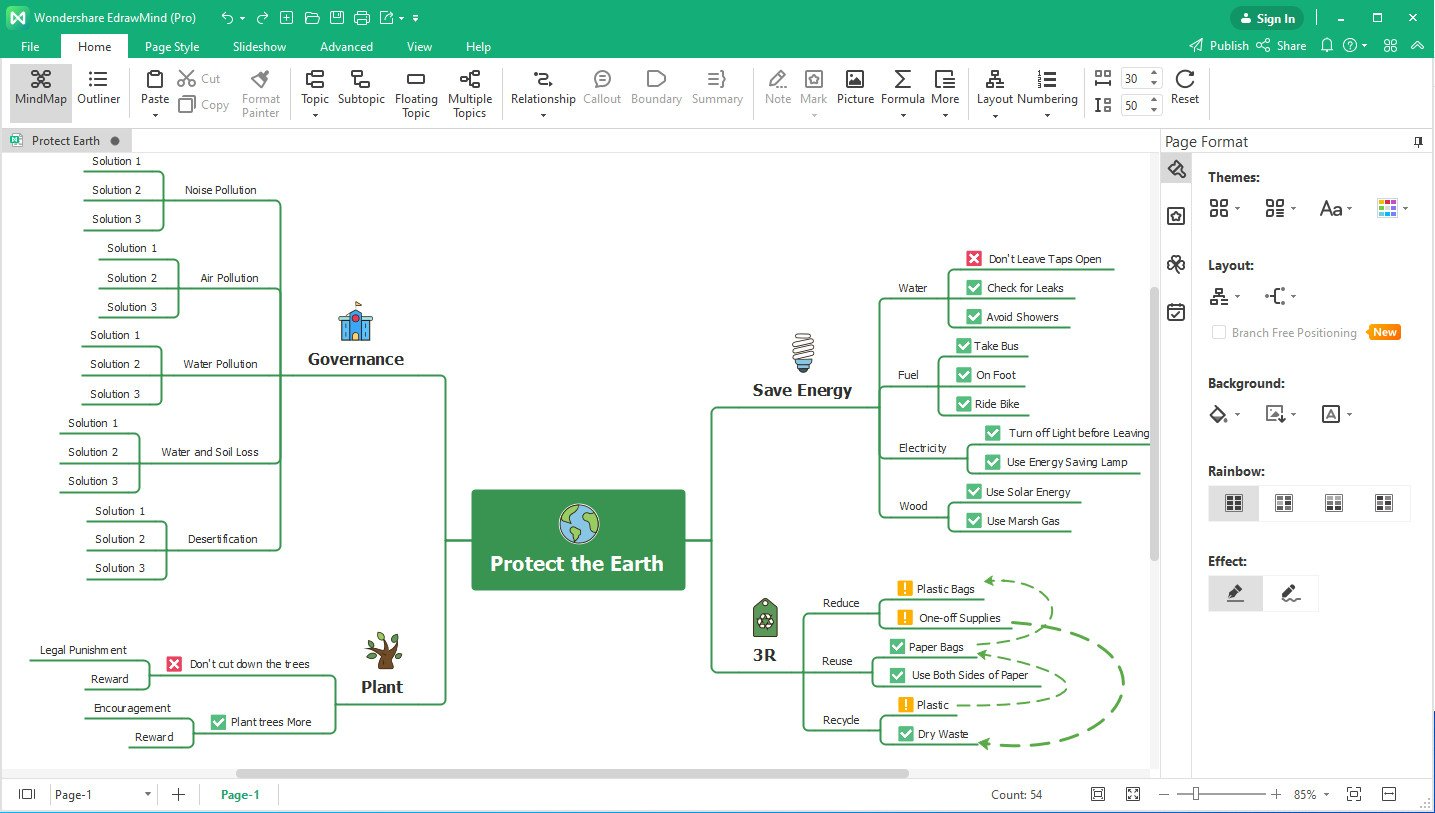Open the Formula tool

click(x=902, y=87)
